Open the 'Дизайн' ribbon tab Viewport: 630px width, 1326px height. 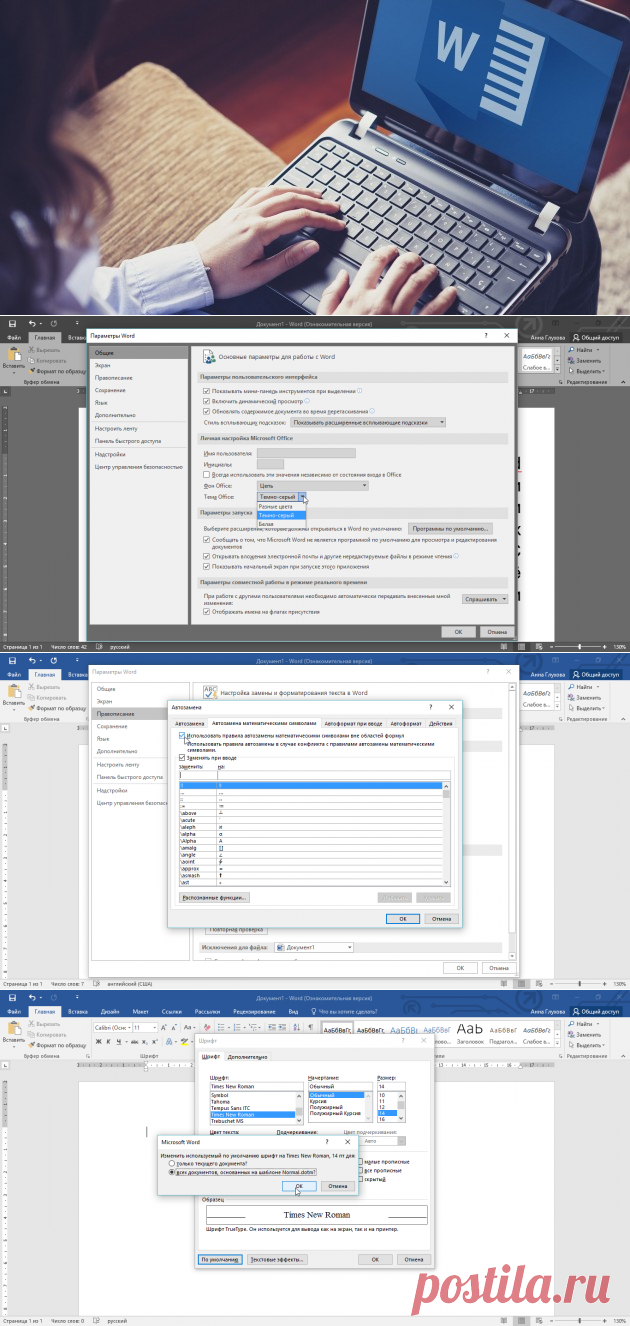point(110,1012)
